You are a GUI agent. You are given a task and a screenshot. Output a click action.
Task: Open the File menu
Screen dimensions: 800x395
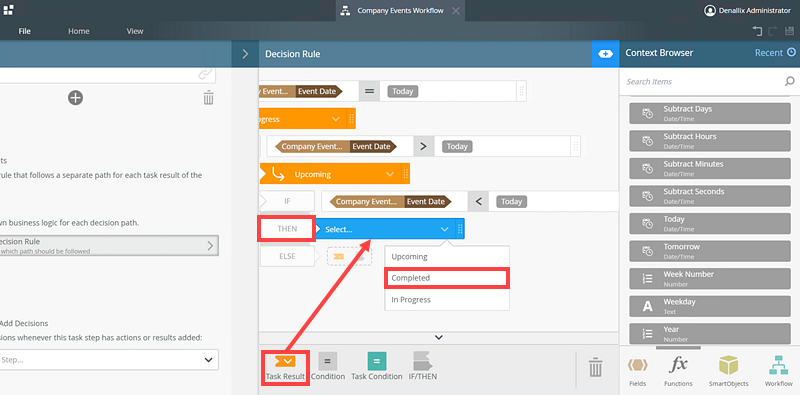[x=24, y=31]
